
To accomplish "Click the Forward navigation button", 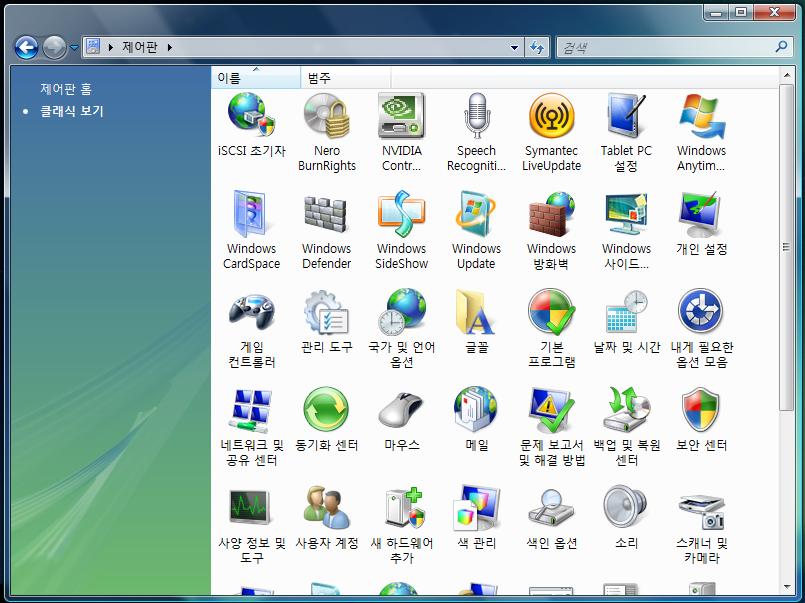I will coord(54,48).
